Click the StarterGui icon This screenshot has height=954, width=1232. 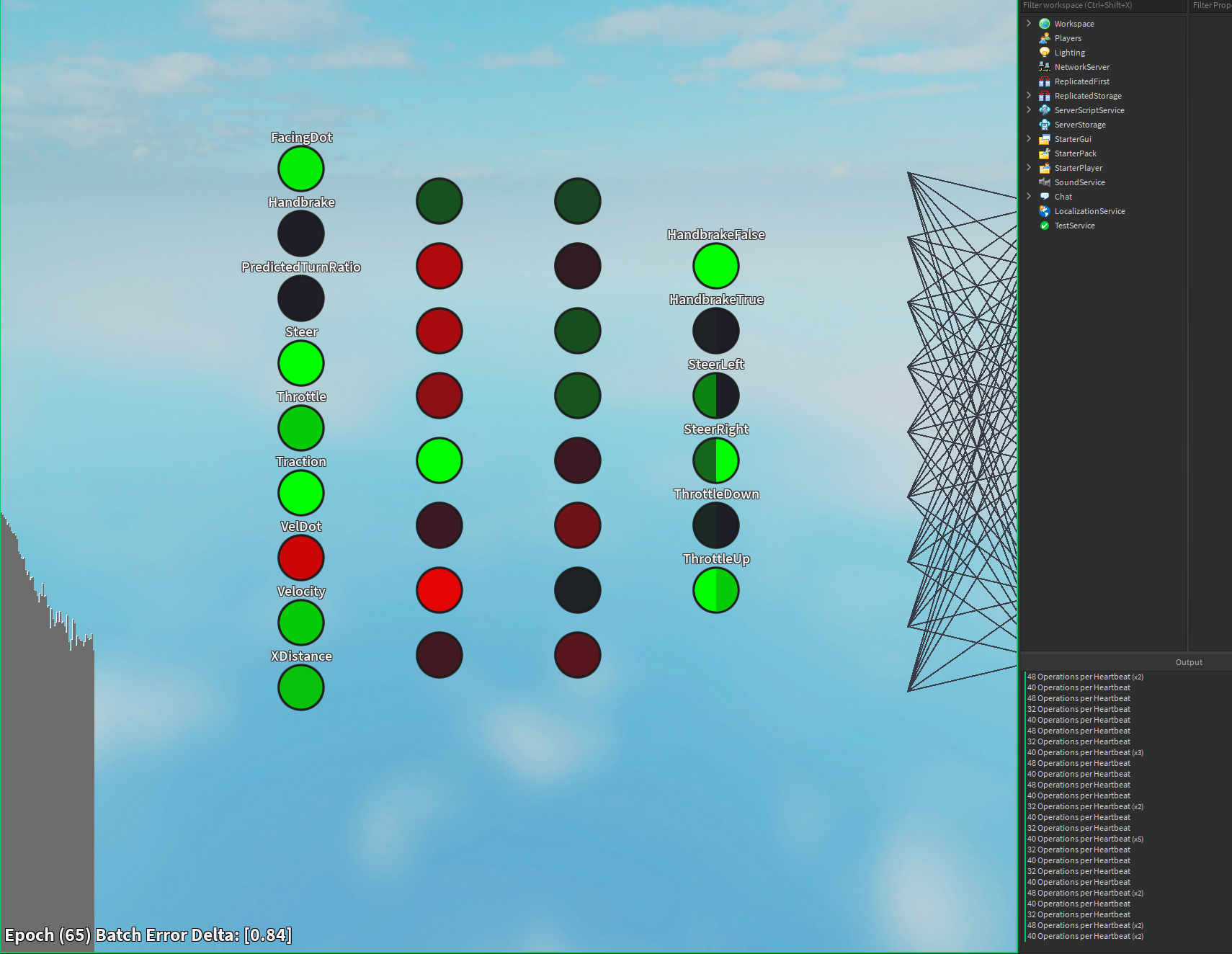click(1044, 139)
